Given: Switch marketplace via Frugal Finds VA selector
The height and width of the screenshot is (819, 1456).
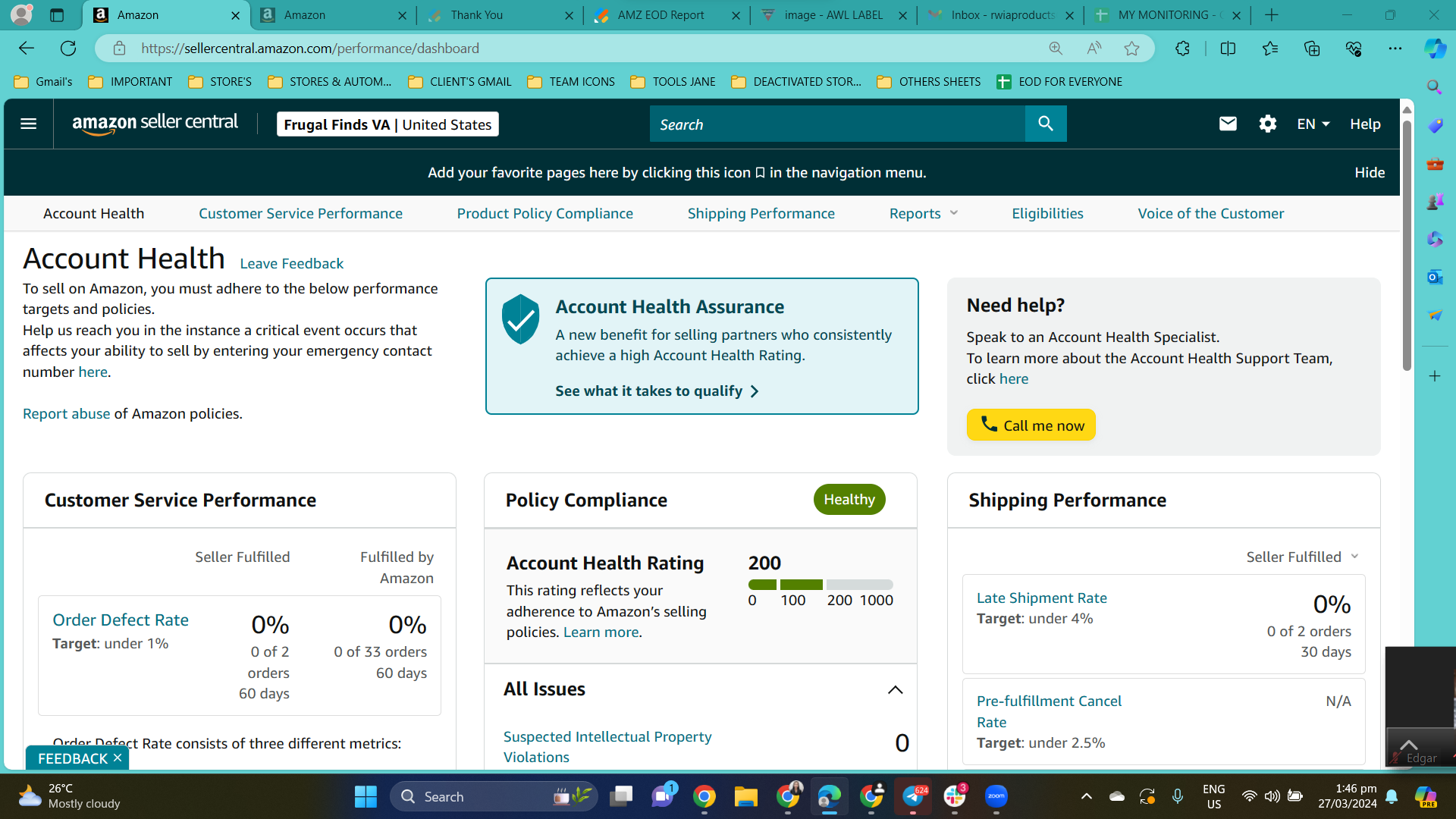Looking at the screenshot, I should 388,124.
